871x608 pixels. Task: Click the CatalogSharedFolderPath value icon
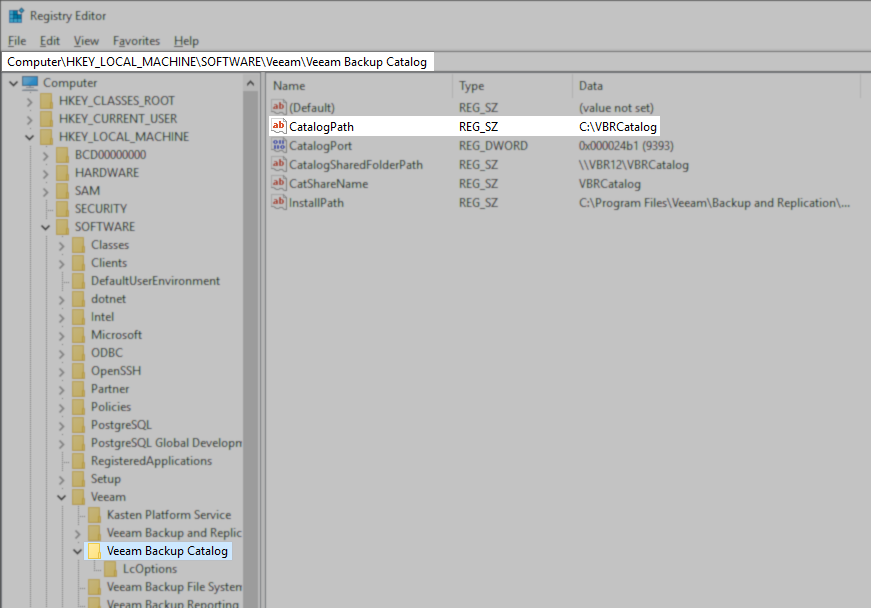pos(279,164)
